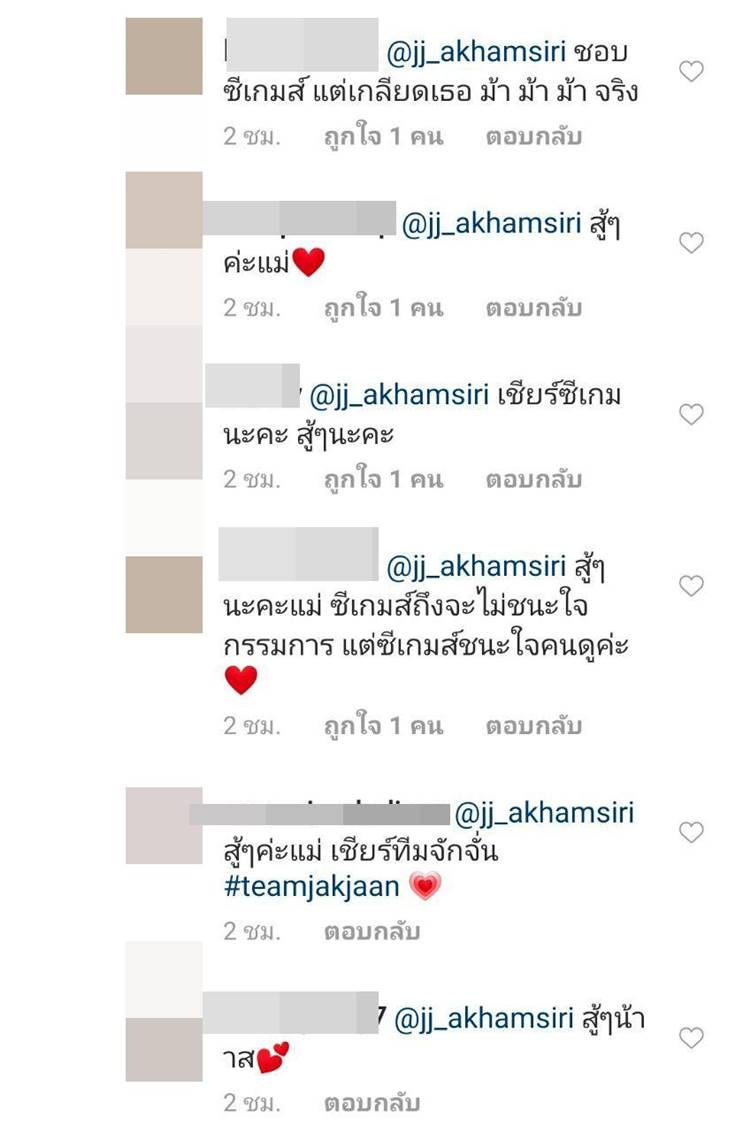Open first commenter's profile picture

(164, 56)
